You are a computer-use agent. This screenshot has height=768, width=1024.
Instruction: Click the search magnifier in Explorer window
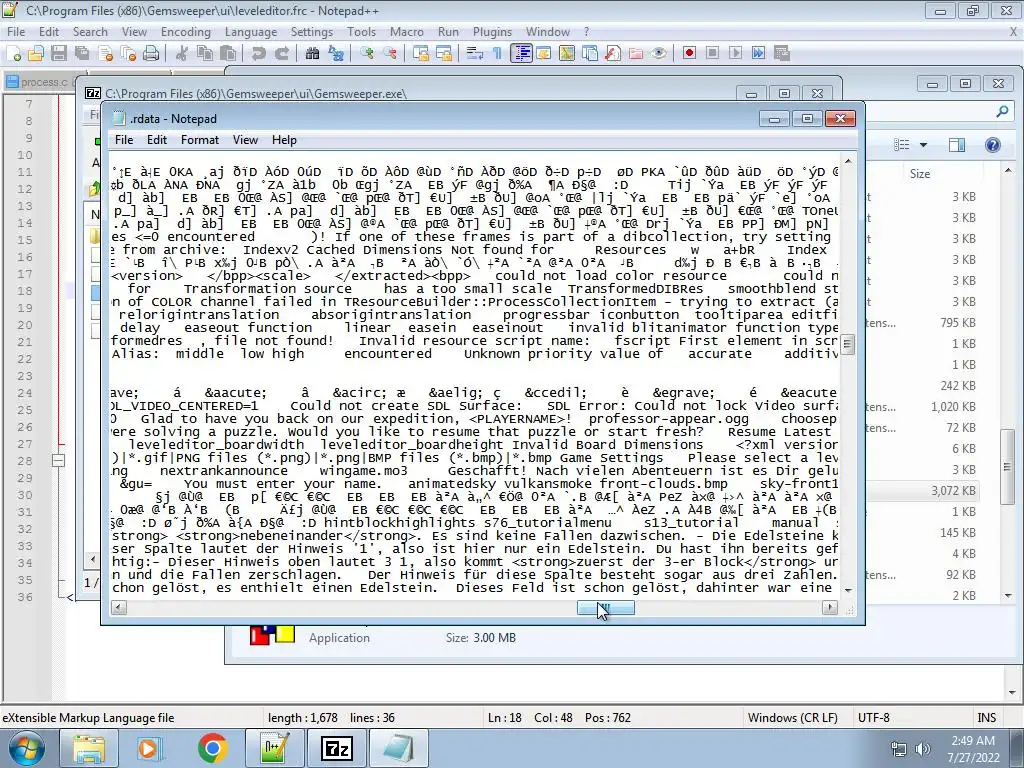pos(1002,112)
